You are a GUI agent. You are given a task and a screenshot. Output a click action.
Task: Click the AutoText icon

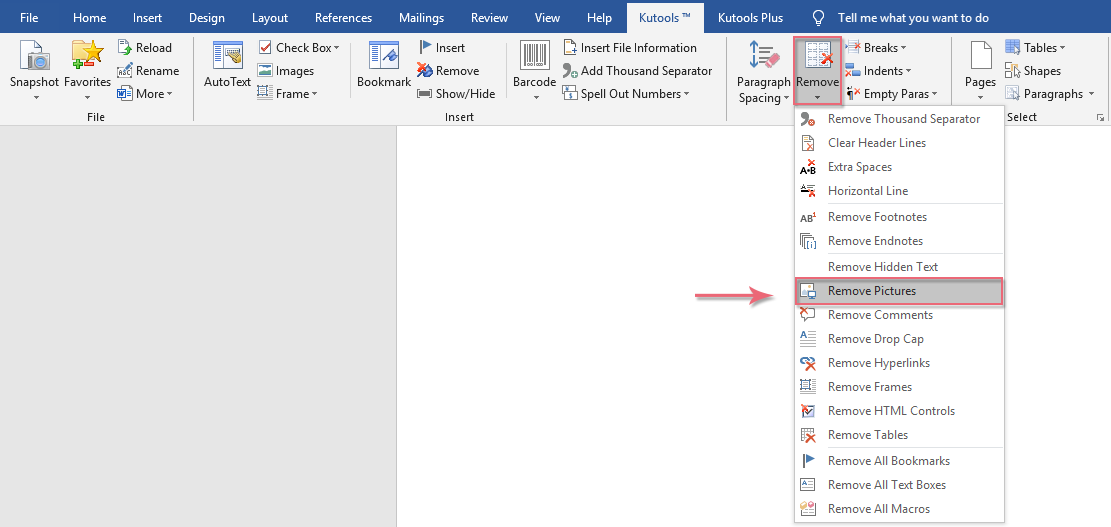(227, 57)
